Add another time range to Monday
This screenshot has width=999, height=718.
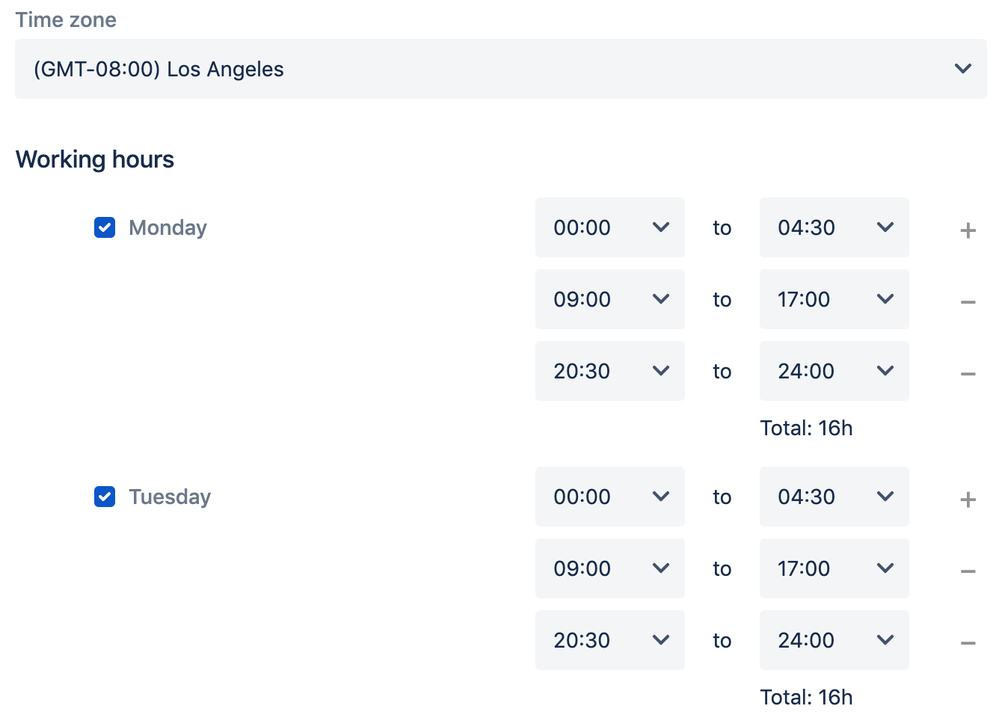(967, 230)
